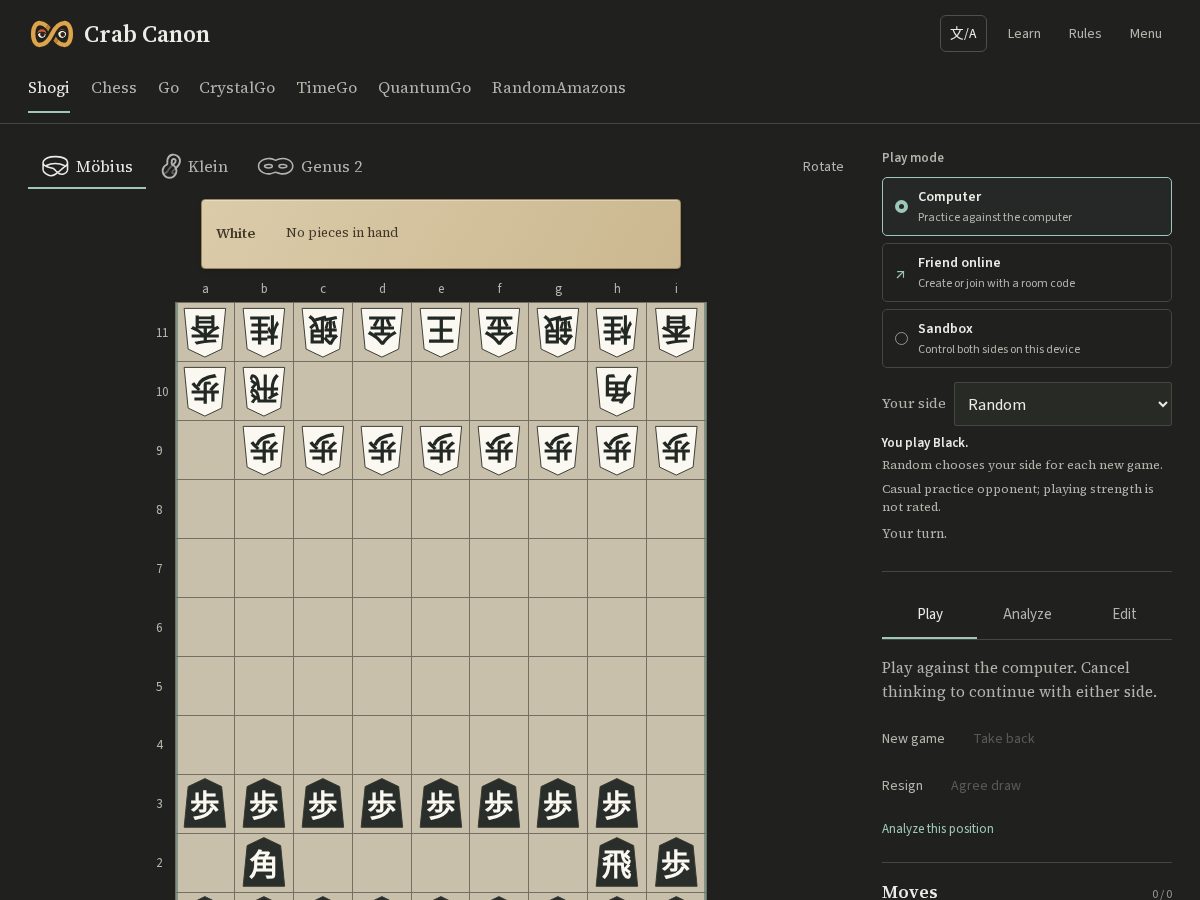
Task: Pick Black's pawn on g3
Action: [558, 804]
